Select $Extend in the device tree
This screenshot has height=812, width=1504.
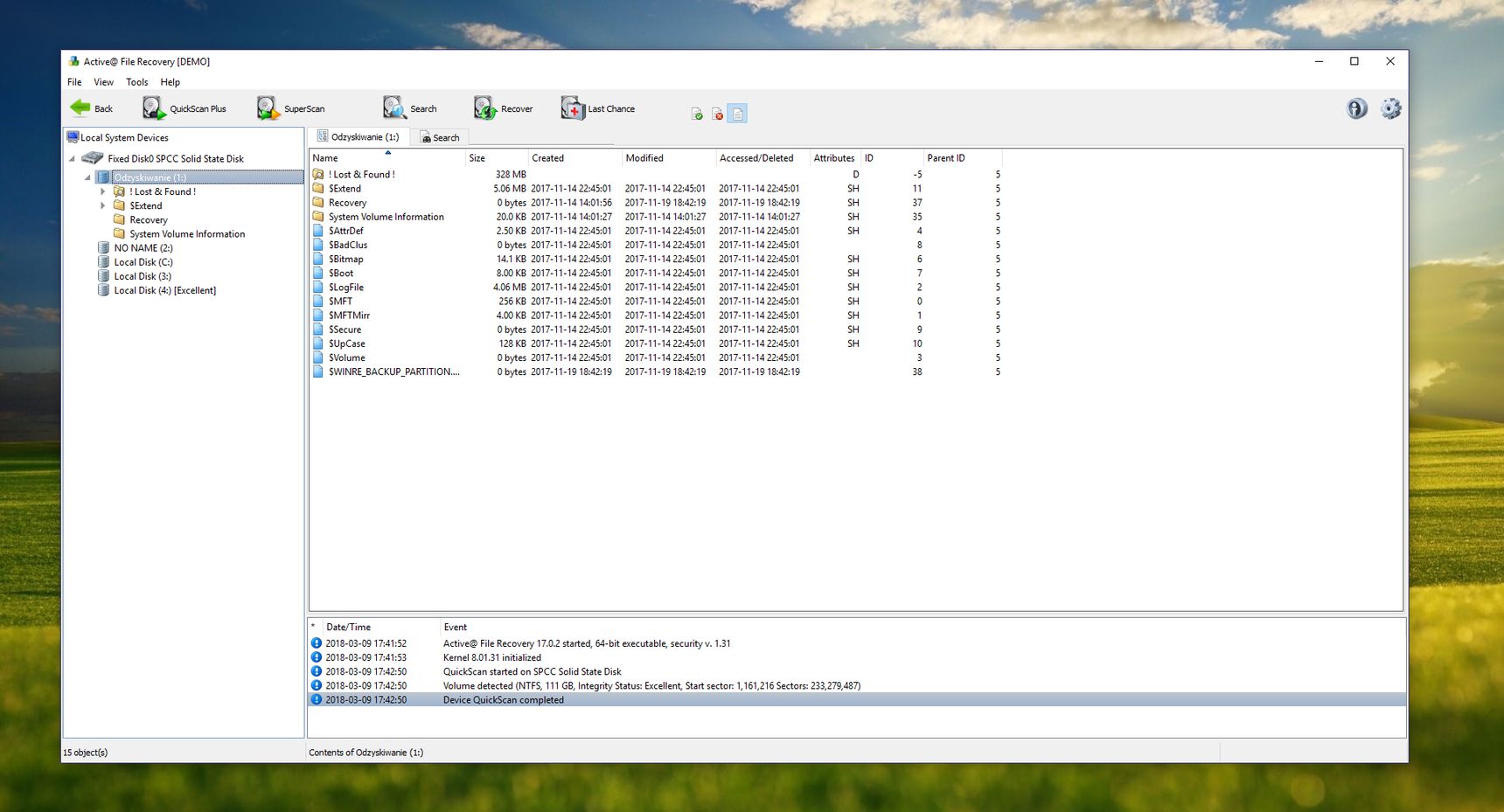(146, 205)
